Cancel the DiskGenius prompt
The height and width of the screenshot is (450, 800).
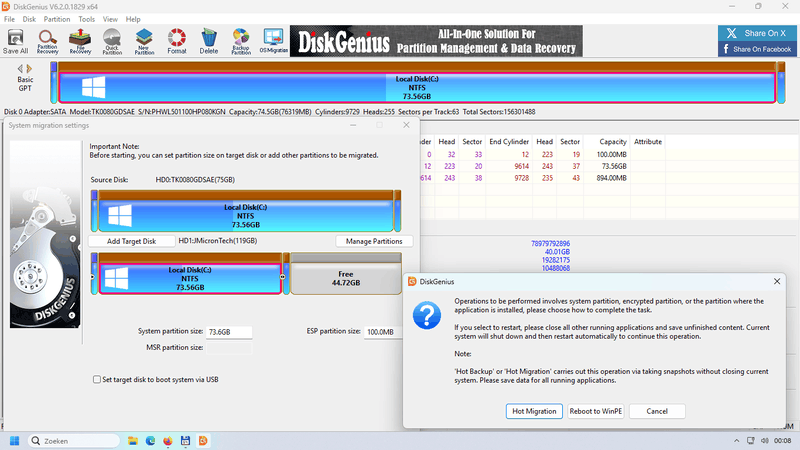[657, 411]
